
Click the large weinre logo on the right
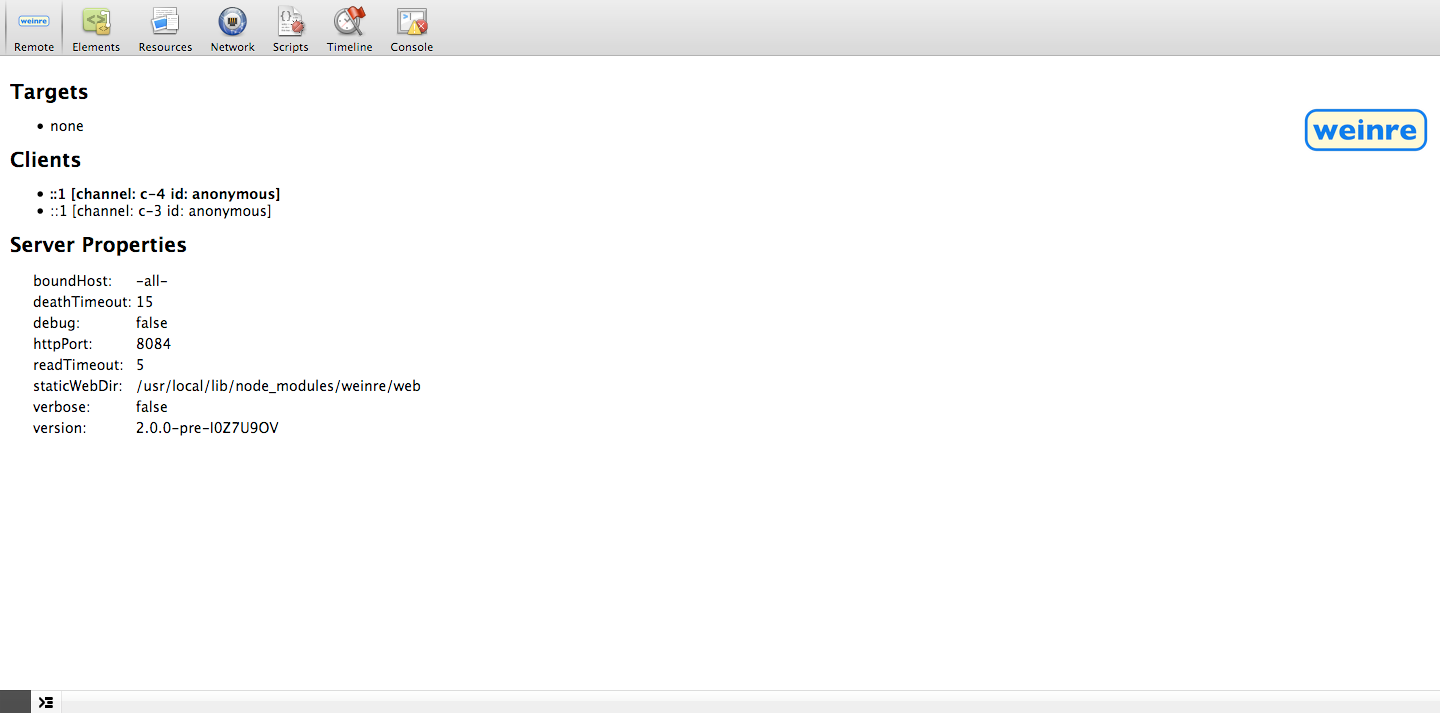point(1365,130)
